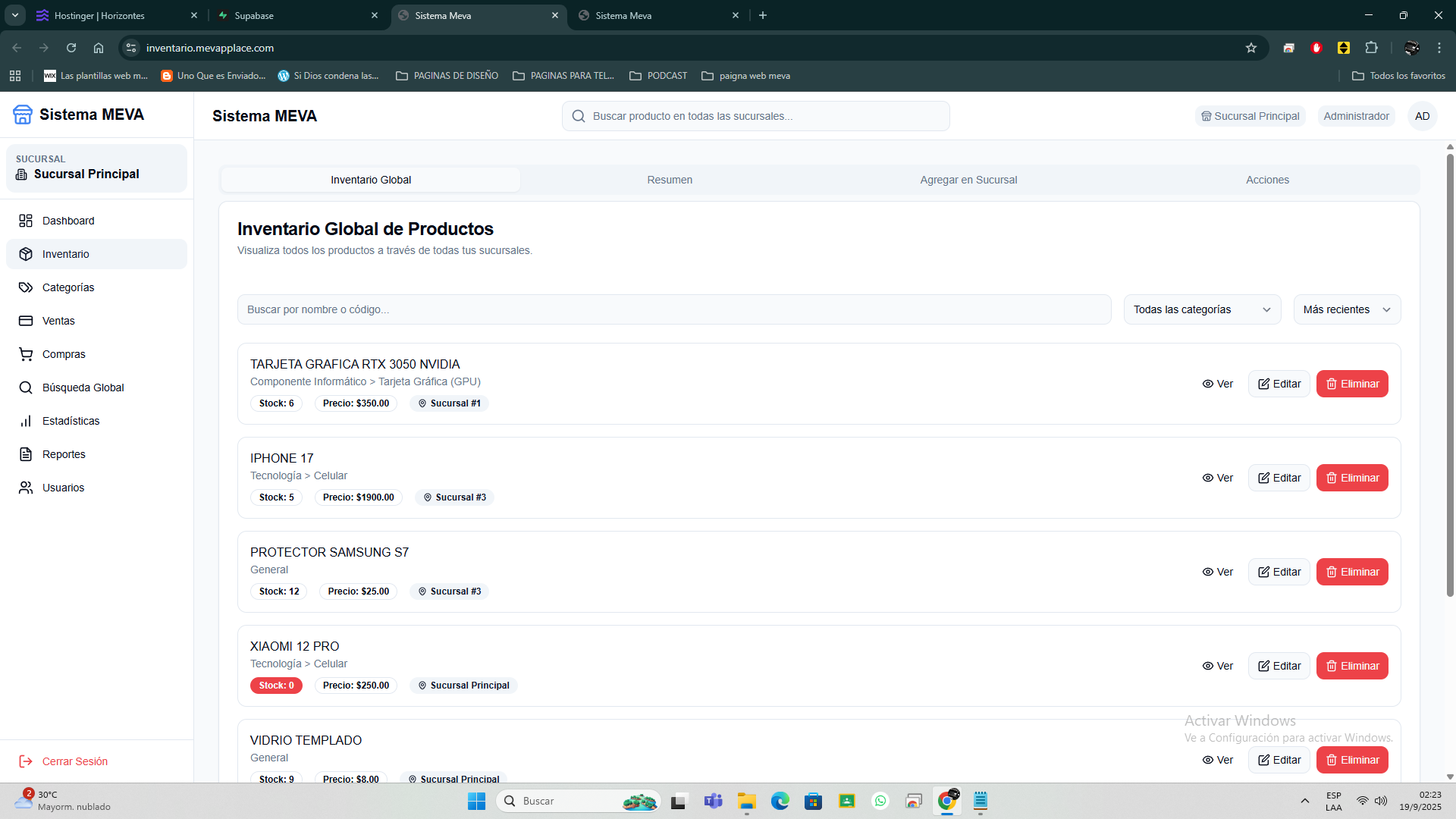Viewport: 1456px width, 819px height.
Task: Click the red Stock: 0 badge
Action: pos(276,686)
